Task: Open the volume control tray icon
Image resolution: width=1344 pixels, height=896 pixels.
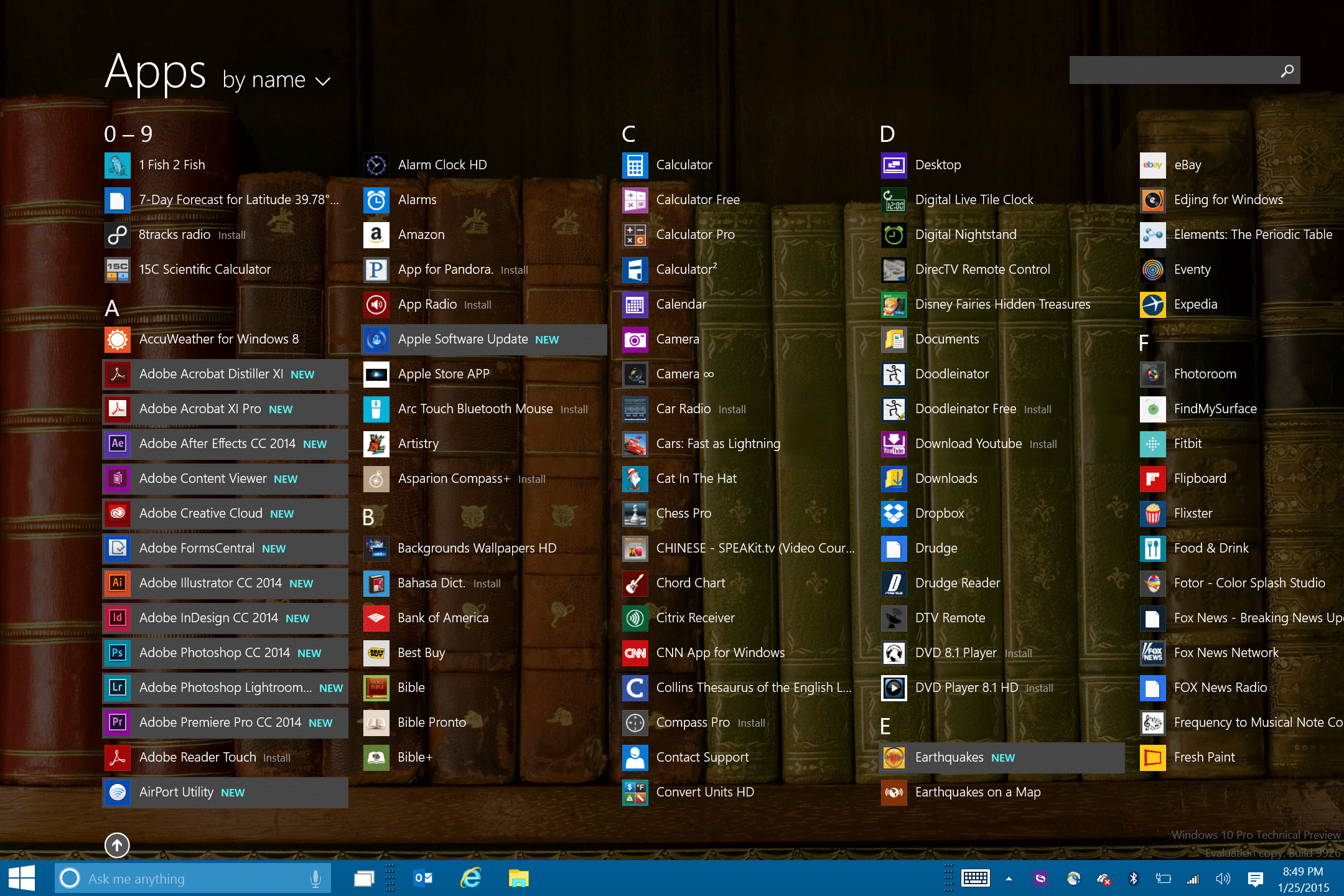Action: (x=1223, y=879)
